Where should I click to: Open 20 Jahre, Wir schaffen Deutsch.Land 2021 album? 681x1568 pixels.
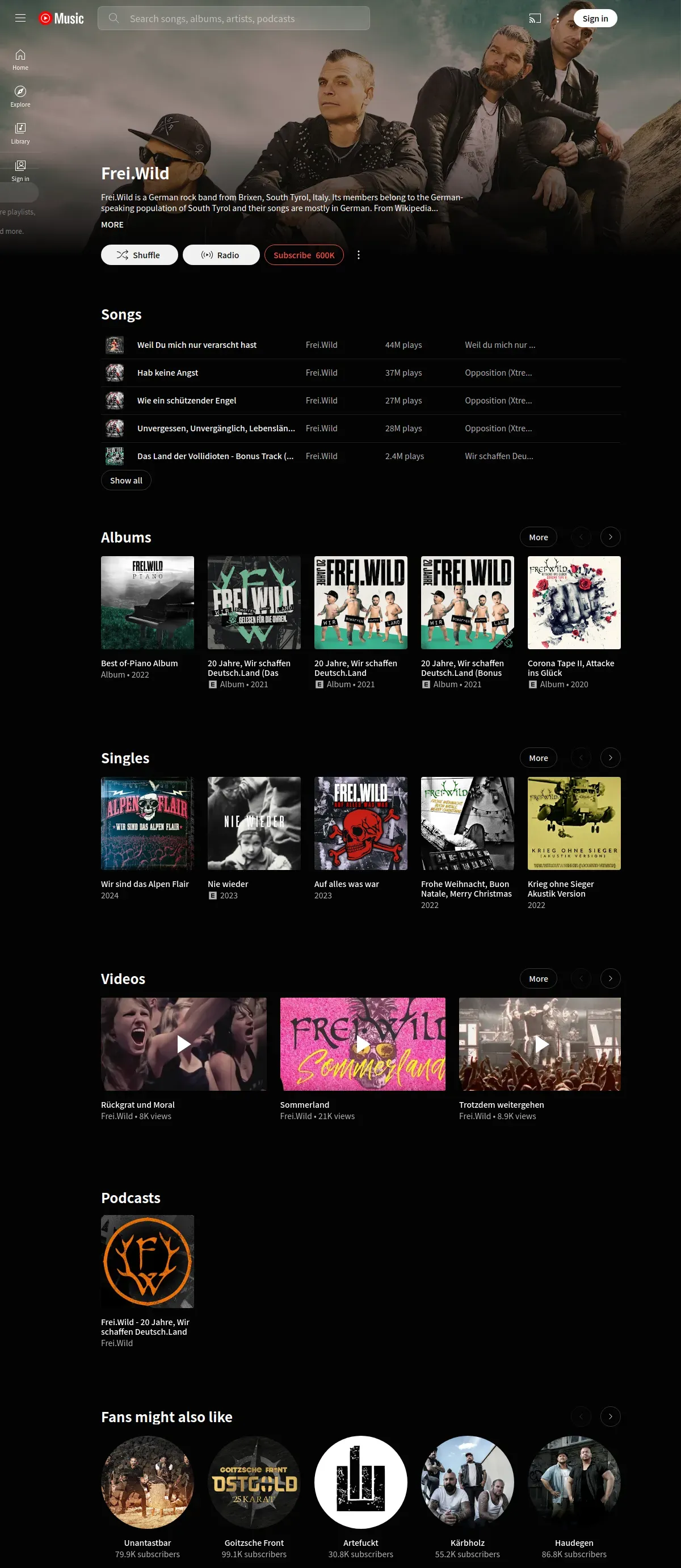point(360,603)
